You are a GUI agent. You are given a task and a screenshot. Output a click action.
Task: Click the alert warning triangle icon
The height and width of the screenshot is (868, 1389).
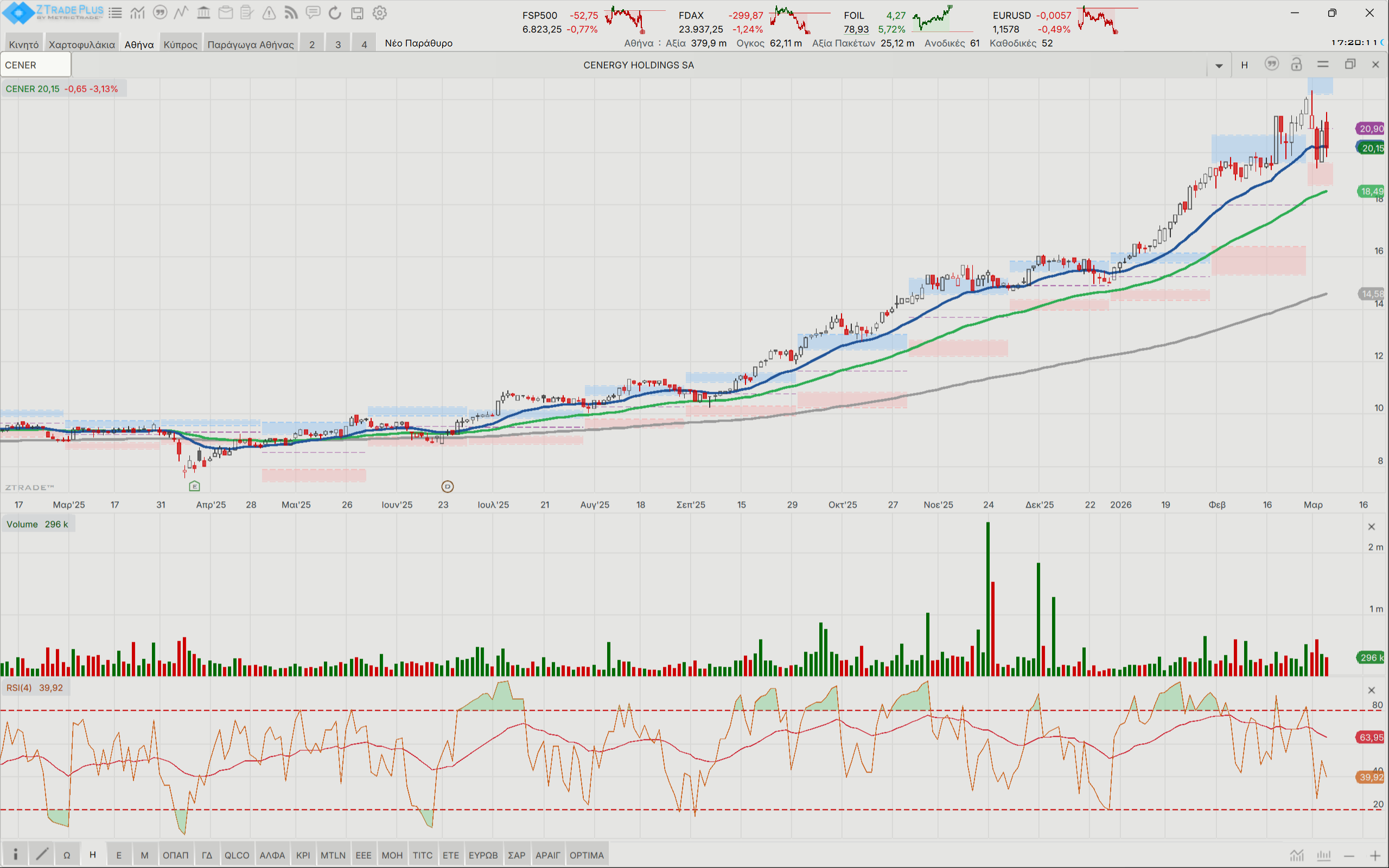point(269,12)
